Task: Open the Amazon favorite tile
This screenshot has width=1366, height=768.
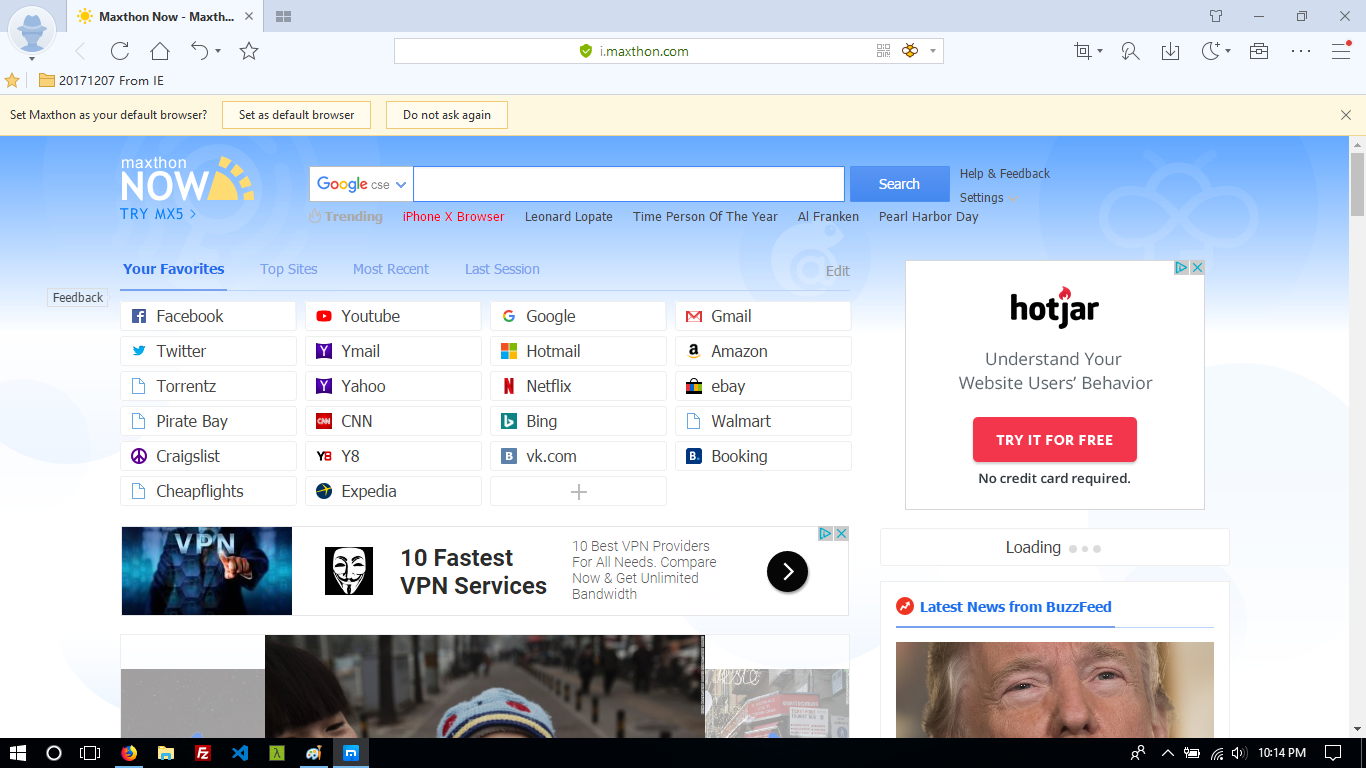Action: point(763,351)
